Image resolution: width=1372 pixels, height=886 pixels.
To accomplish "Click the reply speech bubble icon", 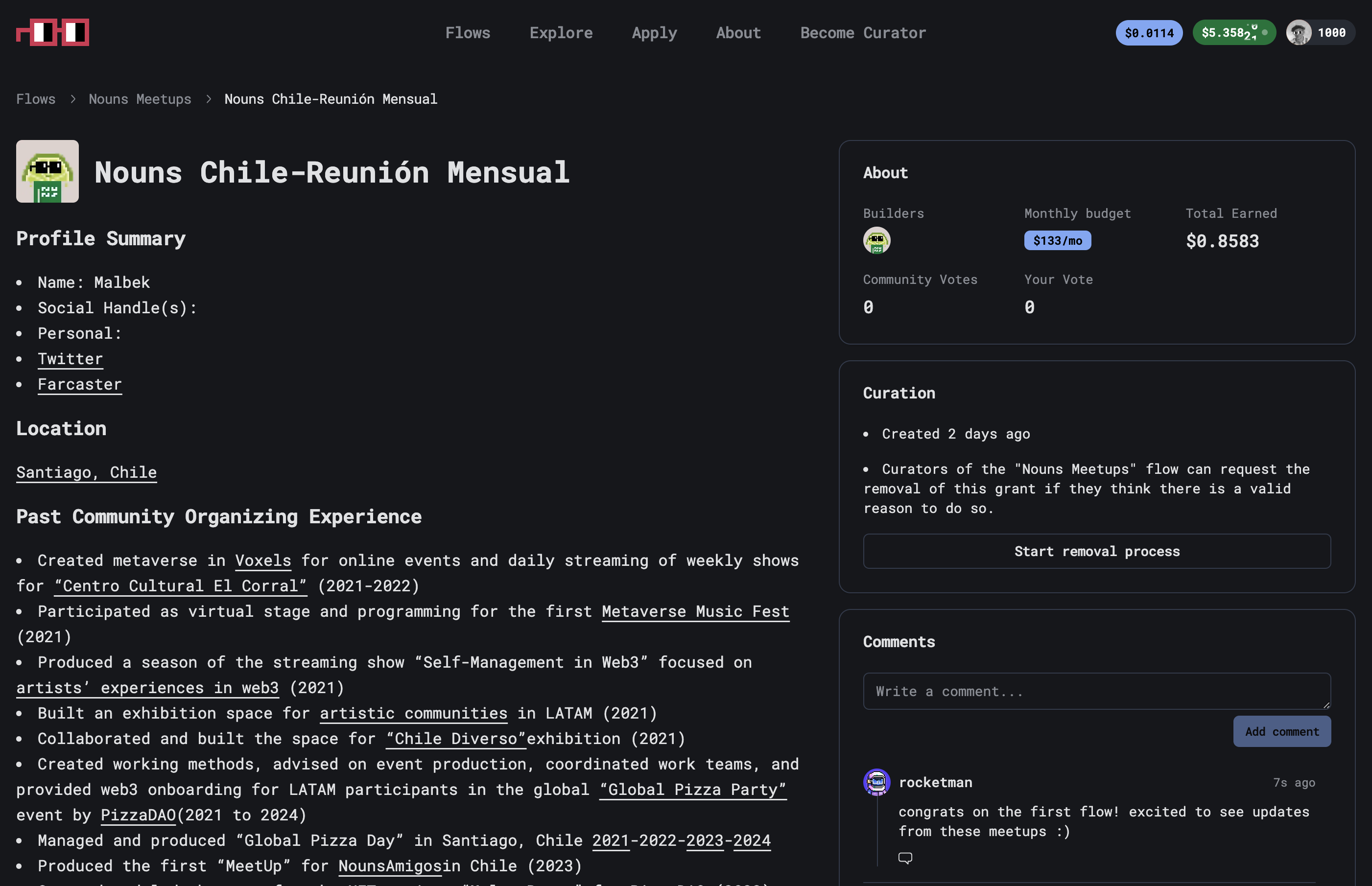I will [x=905, y=858].
